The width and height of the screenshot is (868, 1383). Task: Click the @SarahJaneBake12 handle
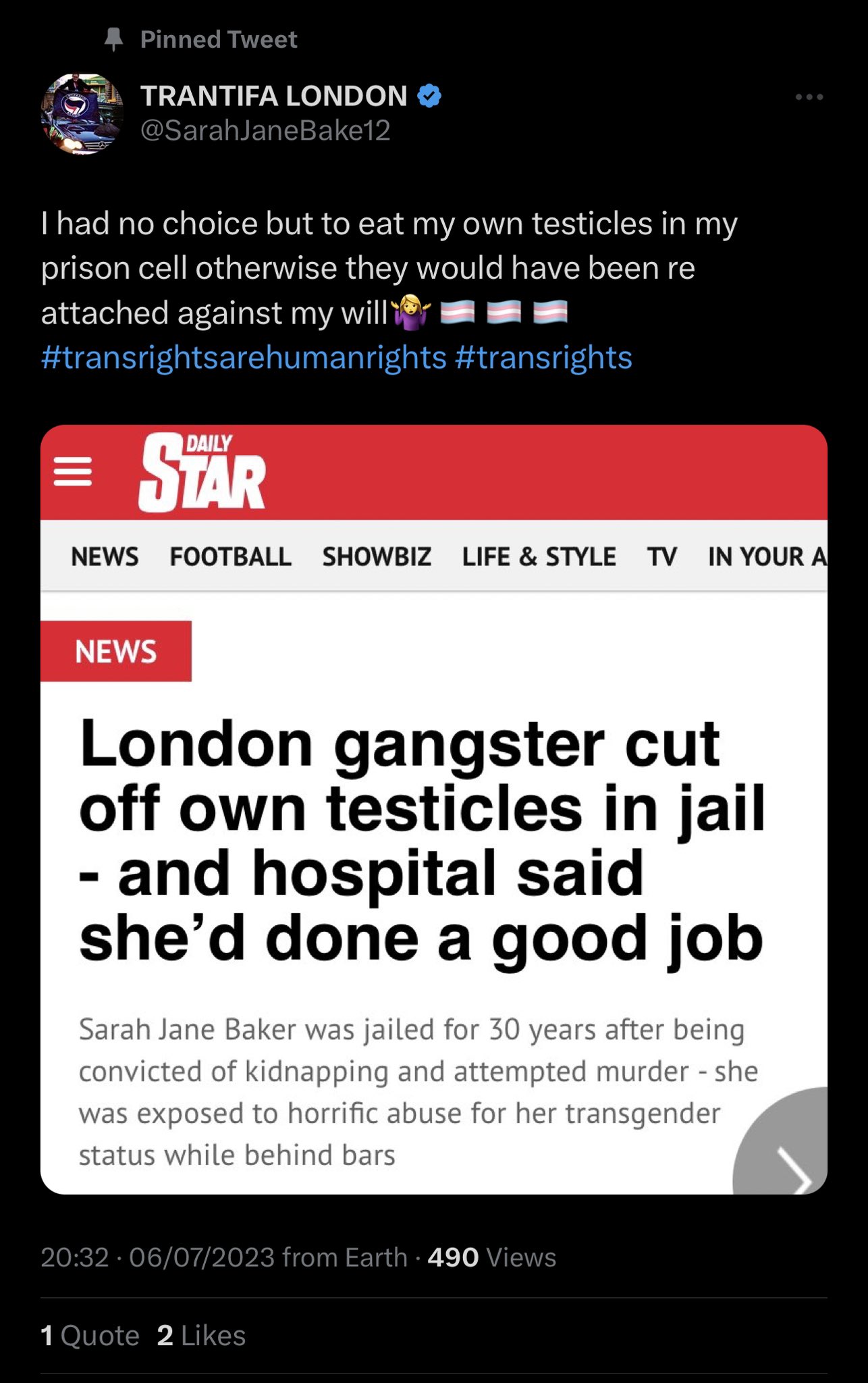pos(265,130)
